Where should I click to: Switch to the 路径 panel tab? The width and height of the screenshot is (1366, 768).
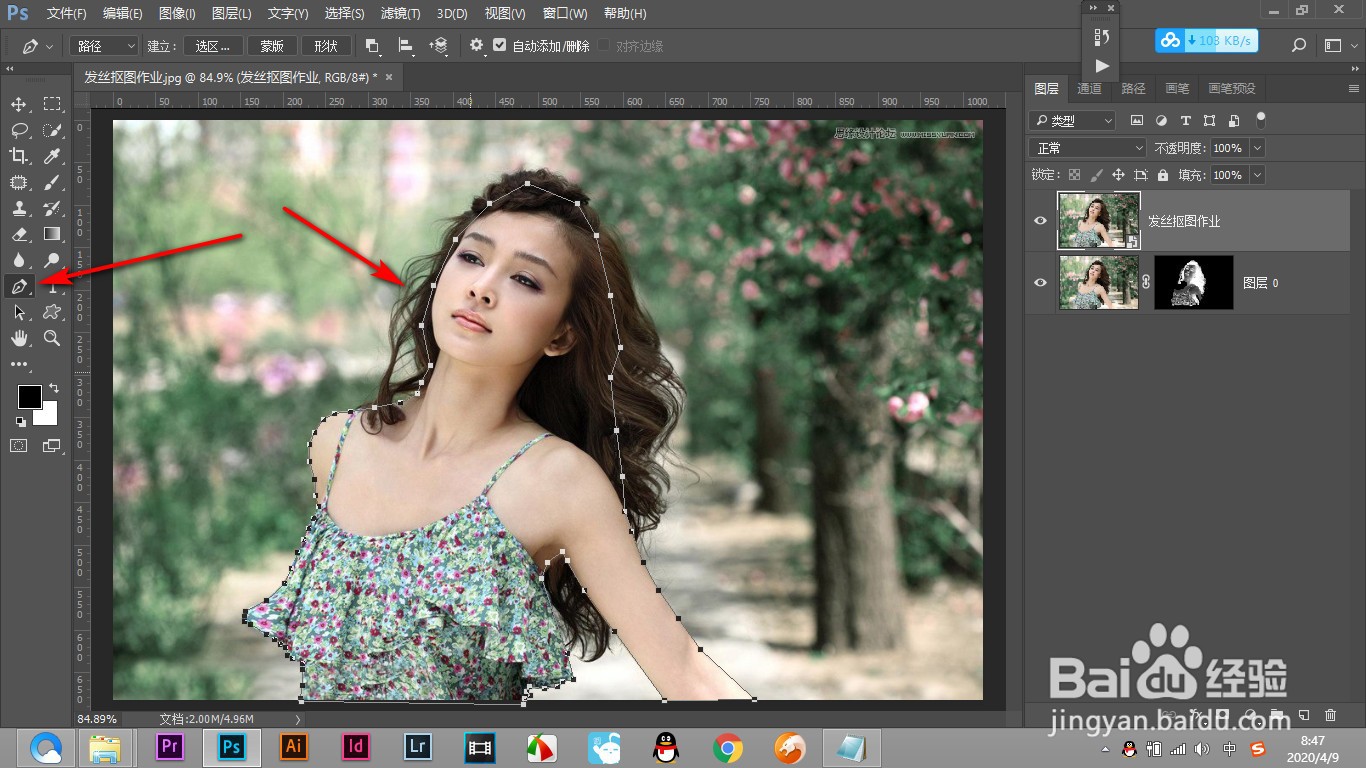point(1133,88)
